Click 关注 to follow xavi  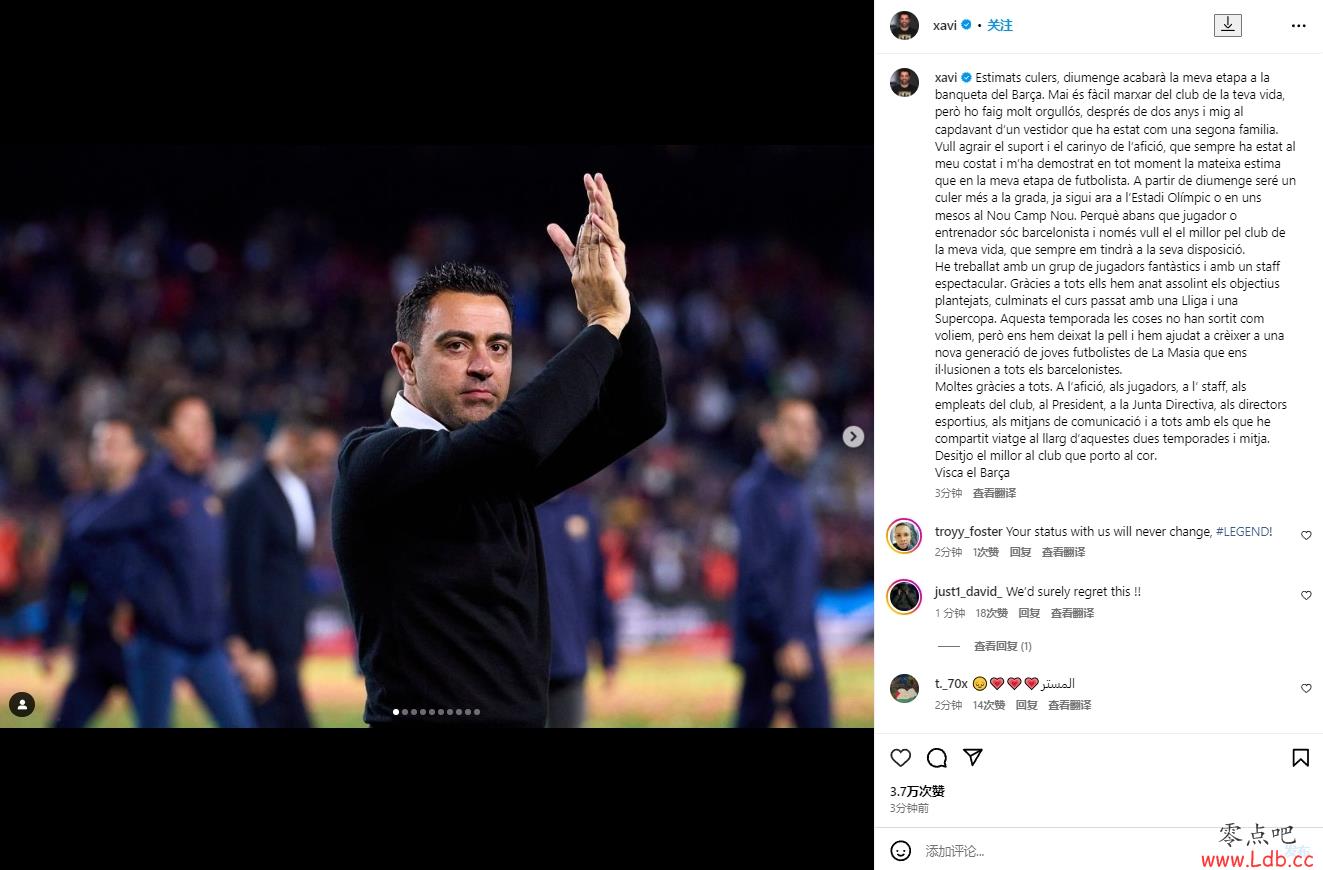(1000, 26)
